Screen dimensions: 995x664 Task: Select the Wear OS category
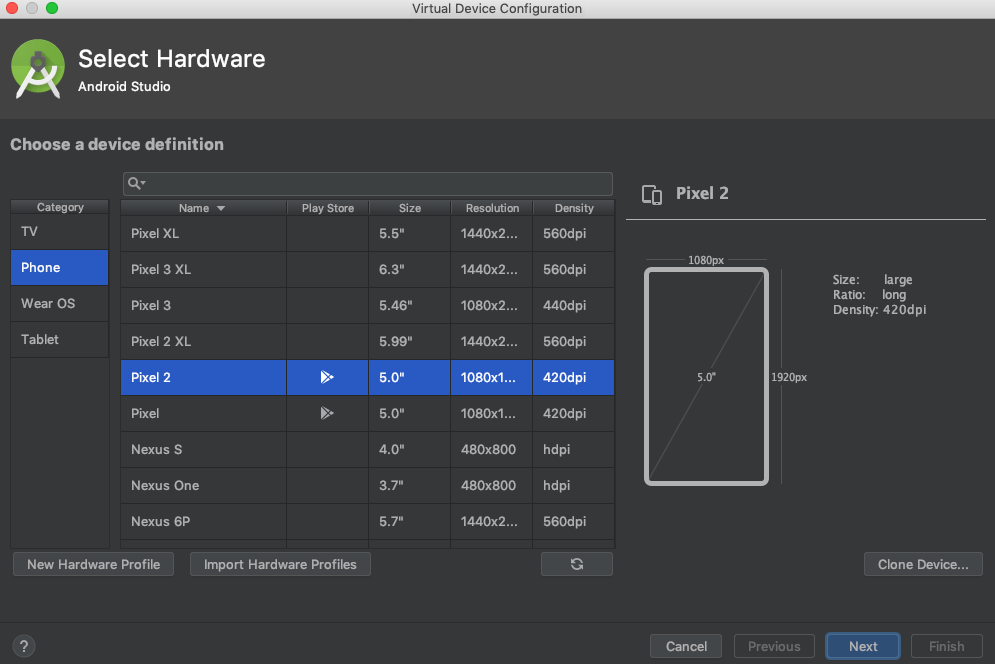(x=60, y=303)
